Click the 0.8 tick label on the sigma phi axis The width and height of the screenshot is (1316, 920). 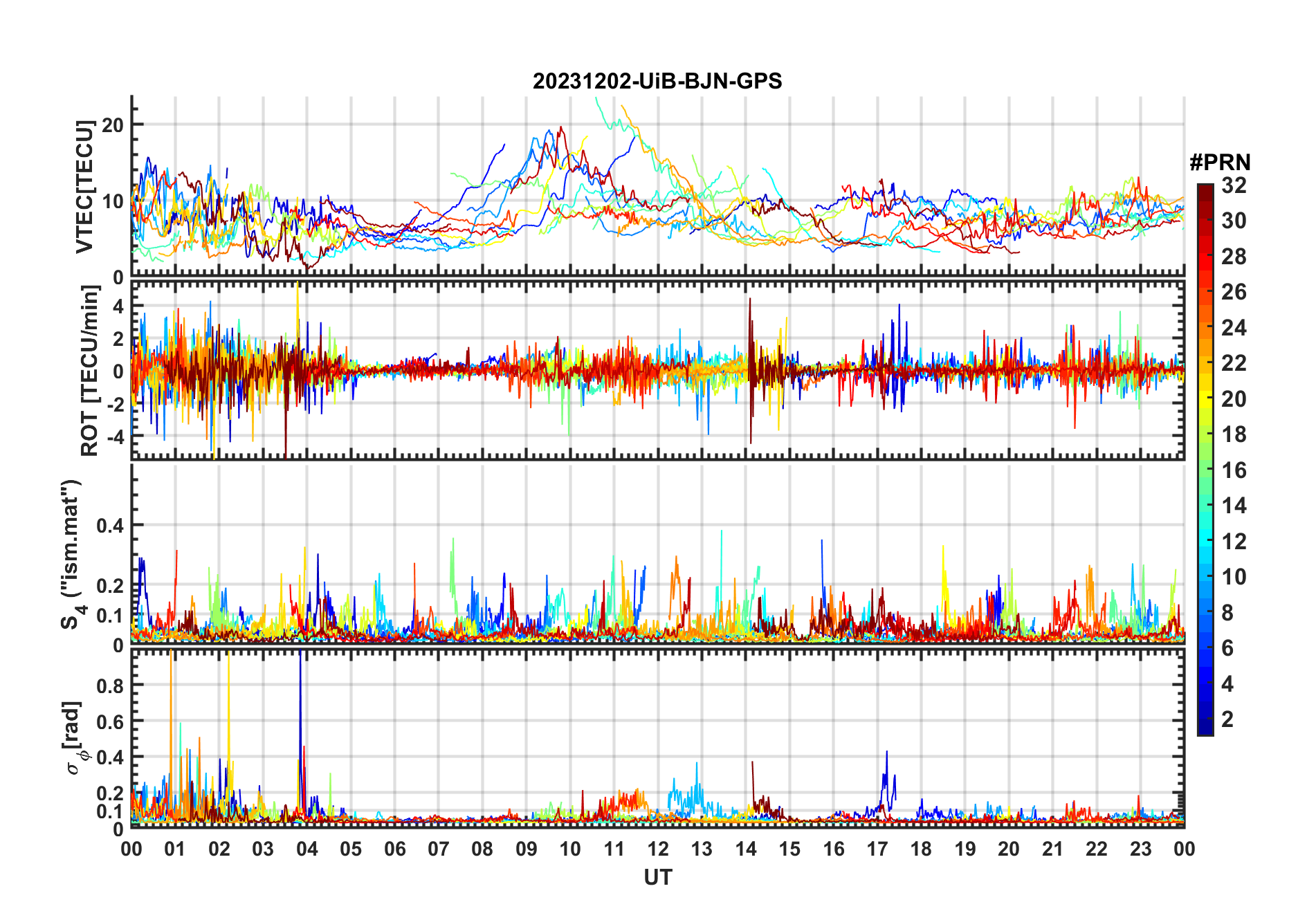(x=110, y=686)
